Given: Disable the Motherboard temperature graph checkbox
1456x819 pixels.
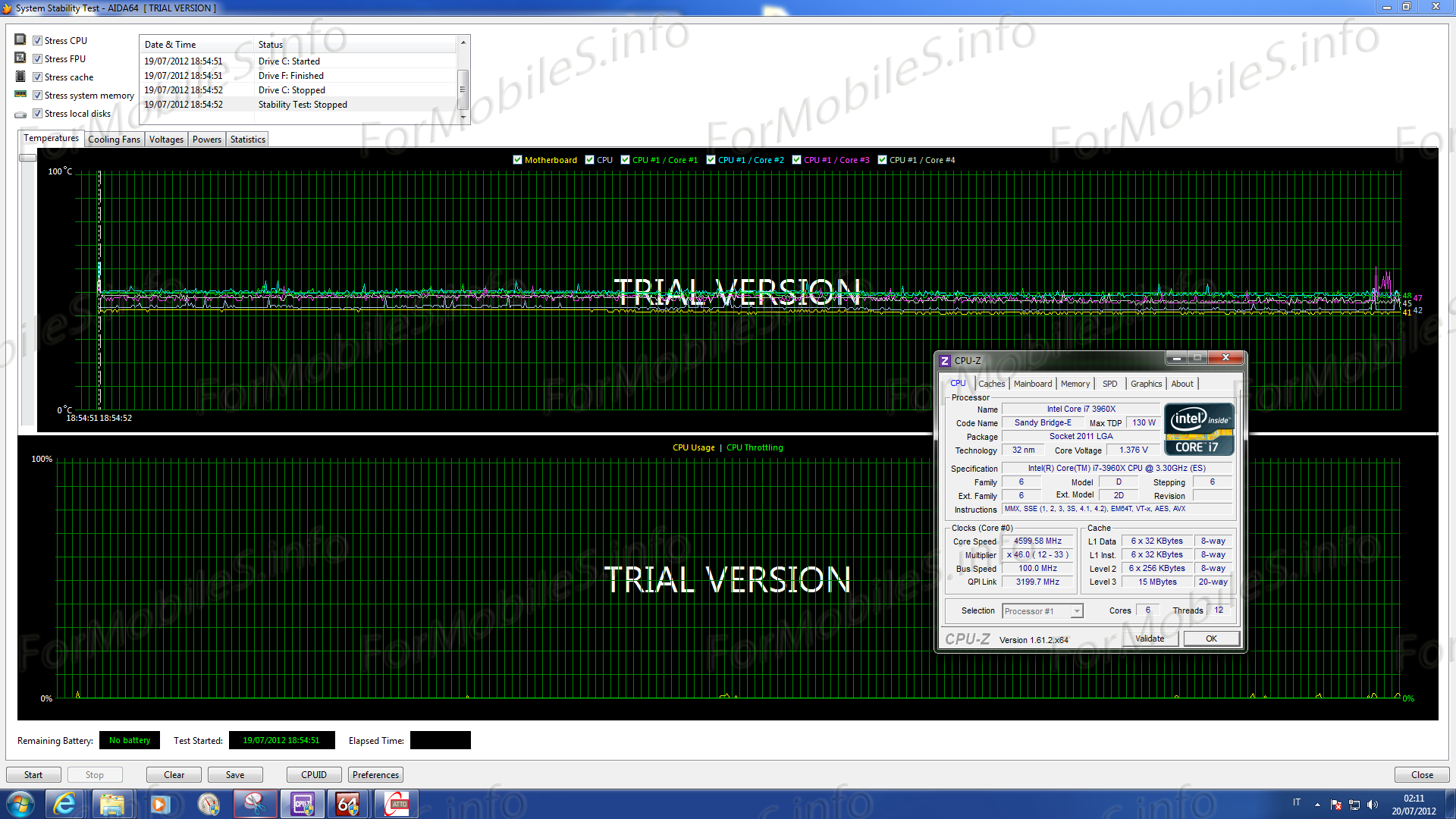Looking at the screenshot, I should point(517,160).
